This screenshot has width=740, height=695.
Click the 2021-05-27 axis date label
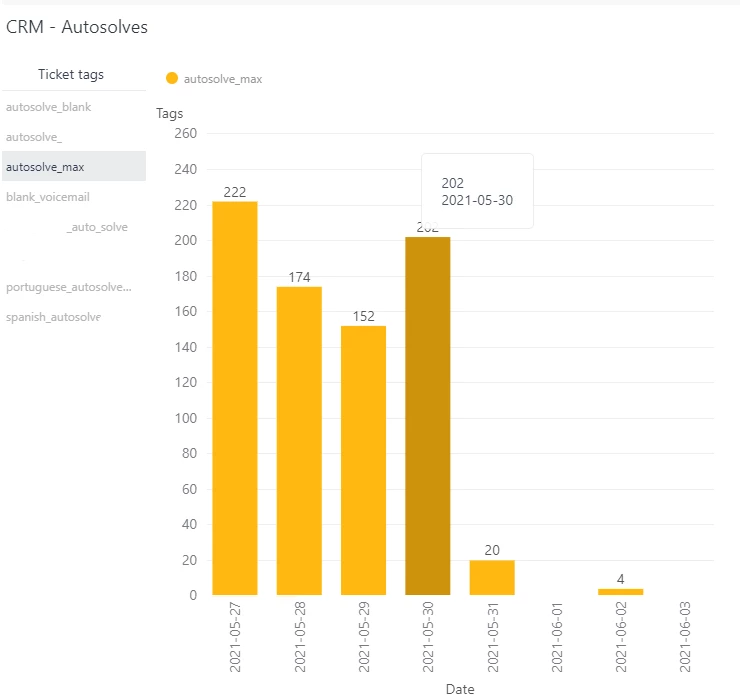[235, 637]
